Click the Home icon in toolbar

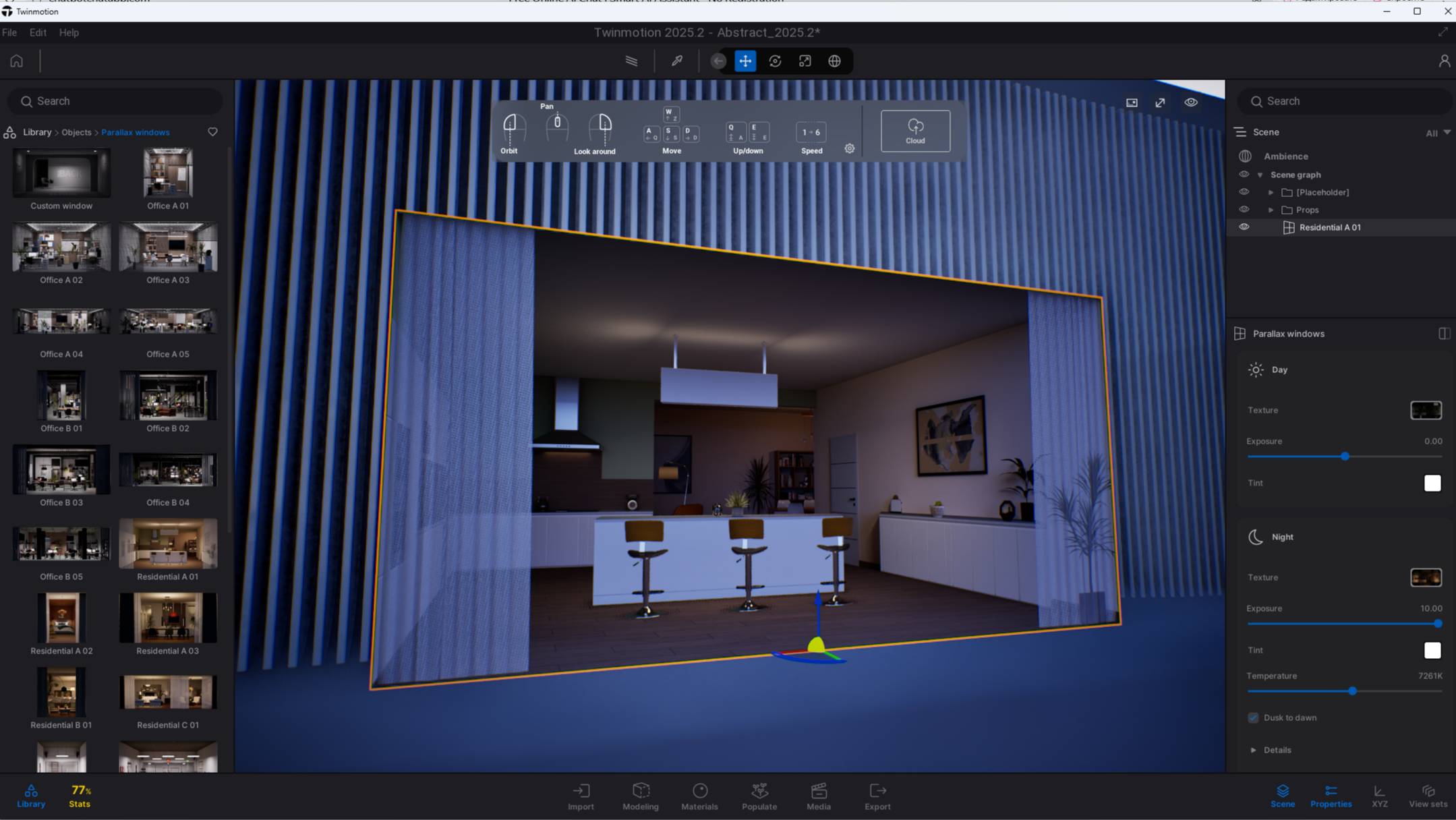[x=17, y=61]
